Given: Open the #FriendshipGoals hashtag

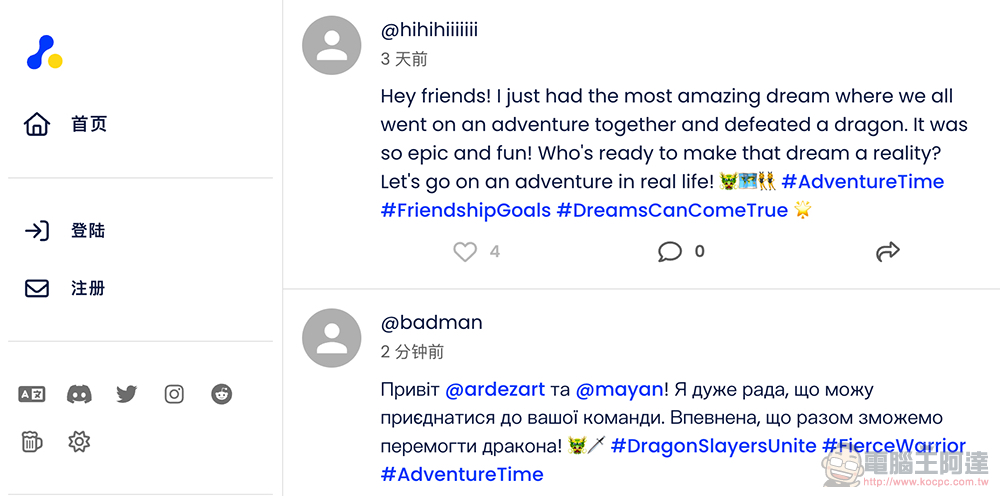Looking at the screenshot, I should (465, 210).
